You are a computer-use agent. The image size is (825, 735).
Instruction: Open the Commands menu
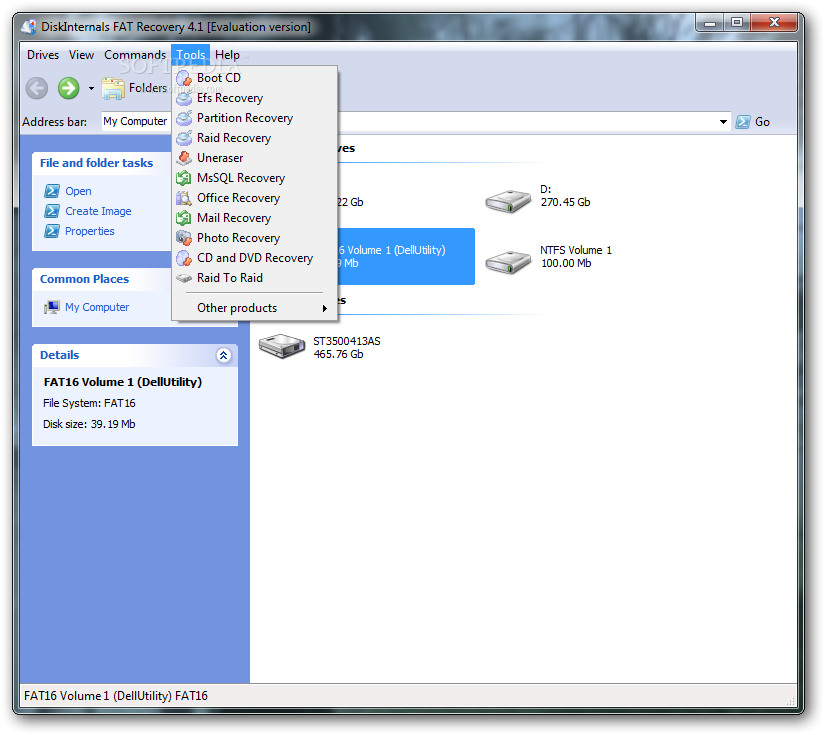pyautogui.click(x=135, y=55)
